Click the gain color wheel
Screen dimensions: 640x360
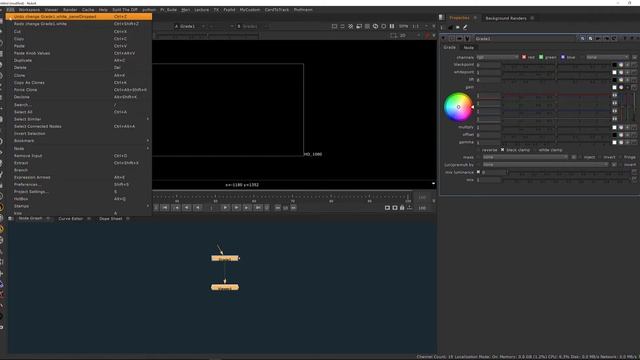click(x=458, y=107)
